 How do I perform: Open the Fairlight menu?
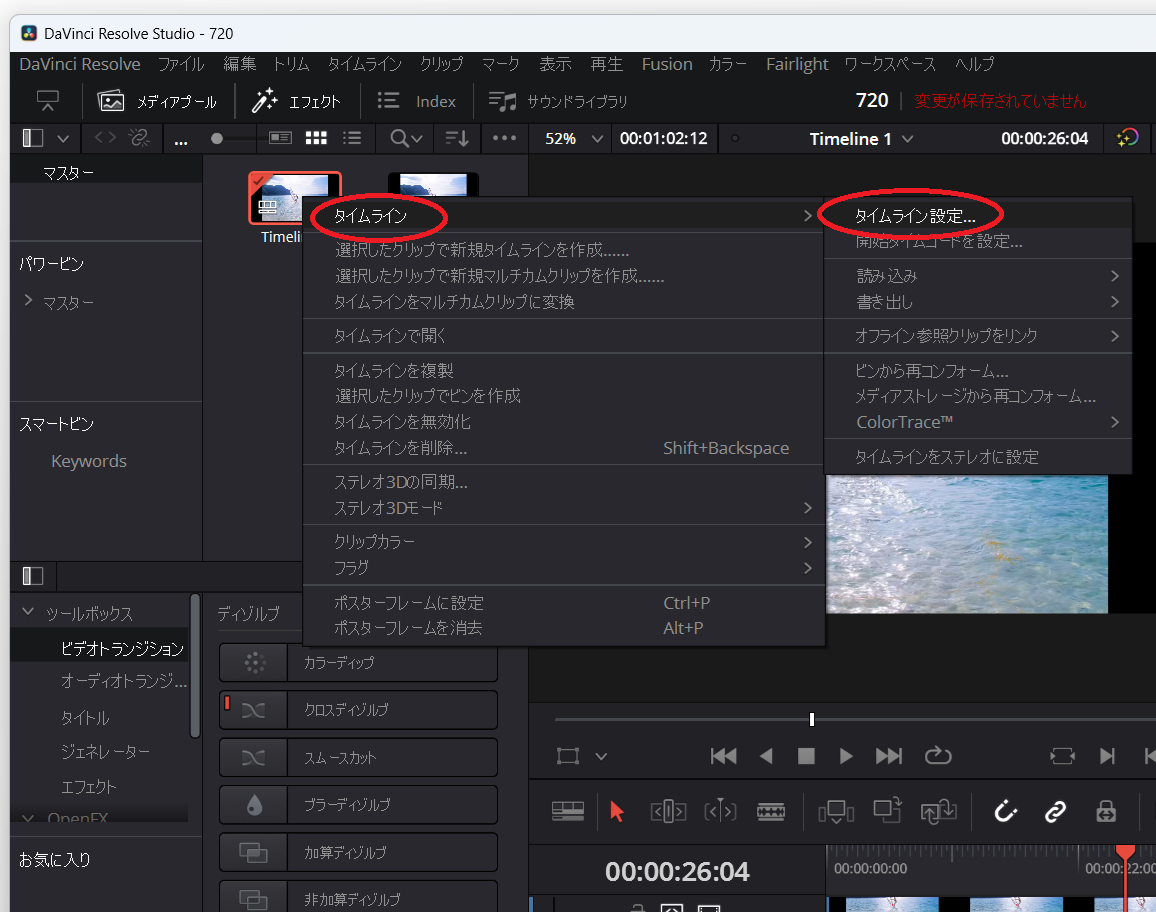click(x=796, y=64)
